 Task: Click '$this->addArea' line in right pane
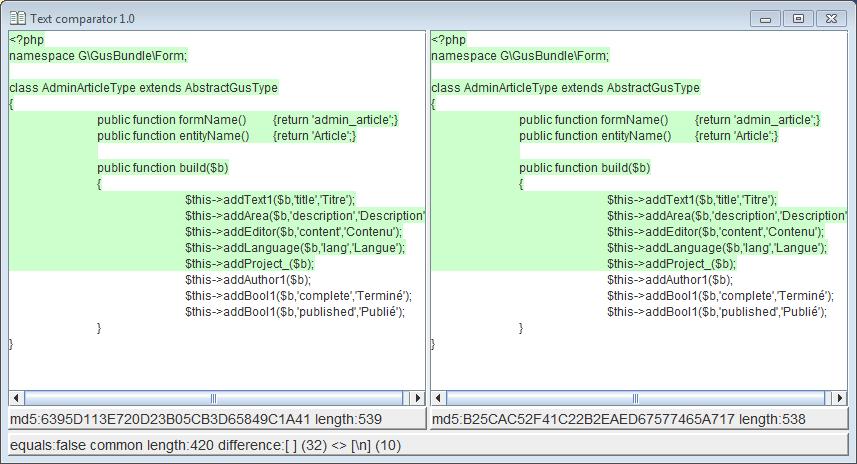click(x=727, y=216)
